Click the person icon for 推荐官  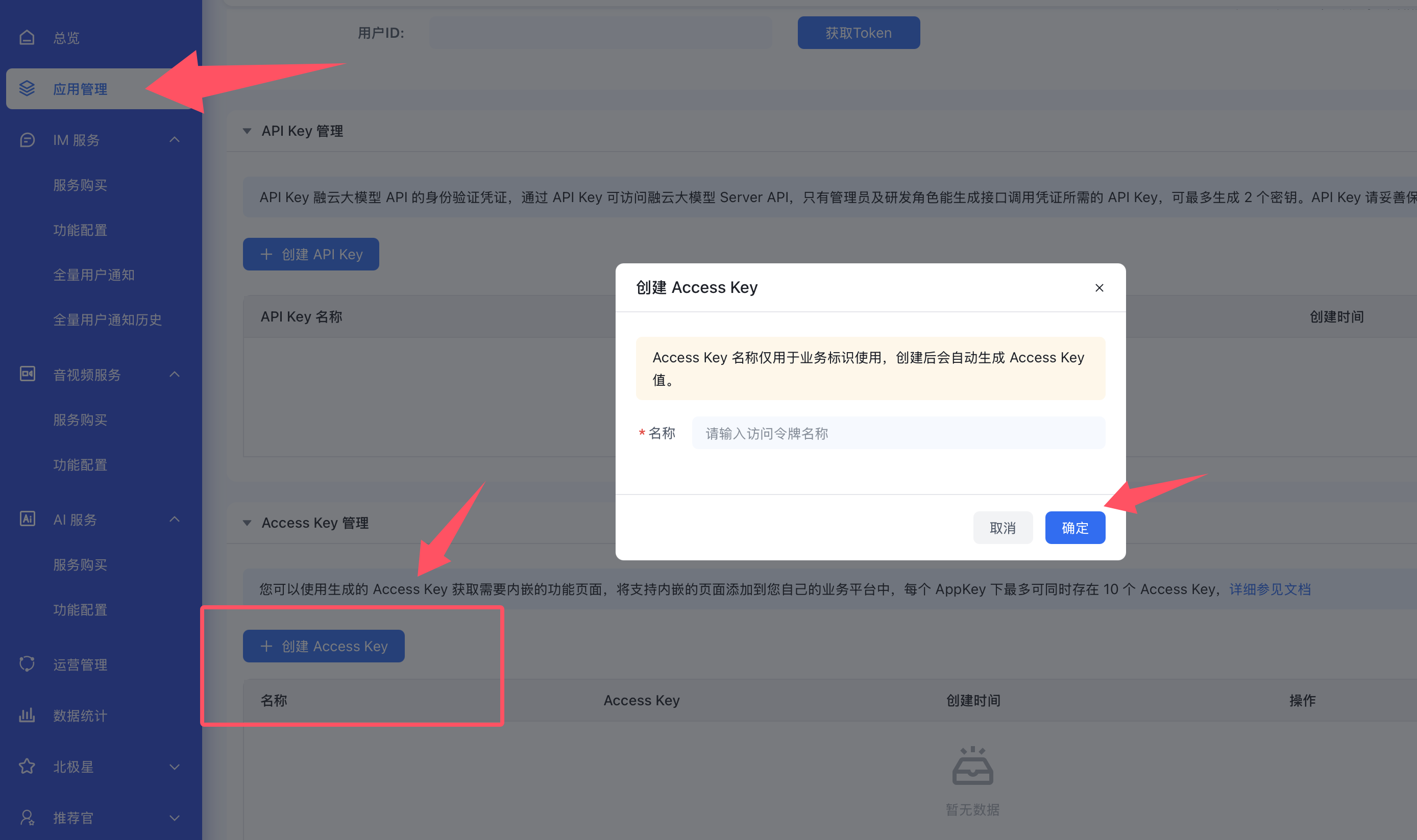(x=27, y=818)
